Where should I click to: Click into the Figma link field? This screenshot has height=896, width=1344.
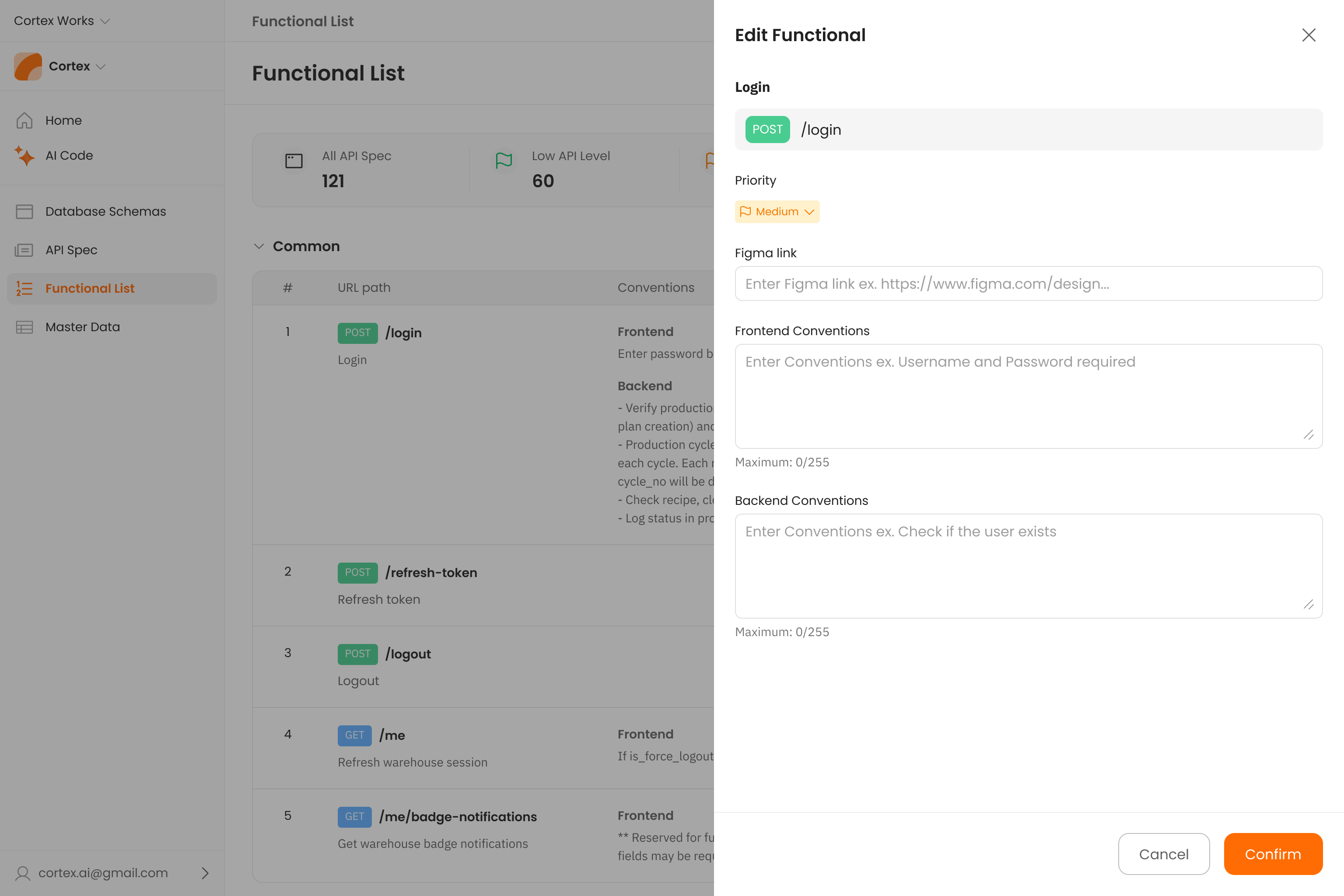click(x=1028, y=283)
